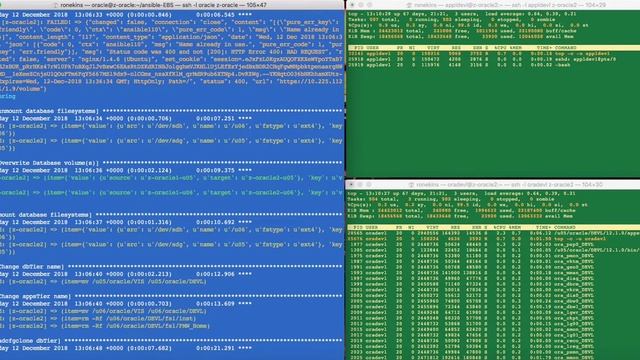
Task: Click the ora_lgwr_DEVL process row
Action: (471, 313)
